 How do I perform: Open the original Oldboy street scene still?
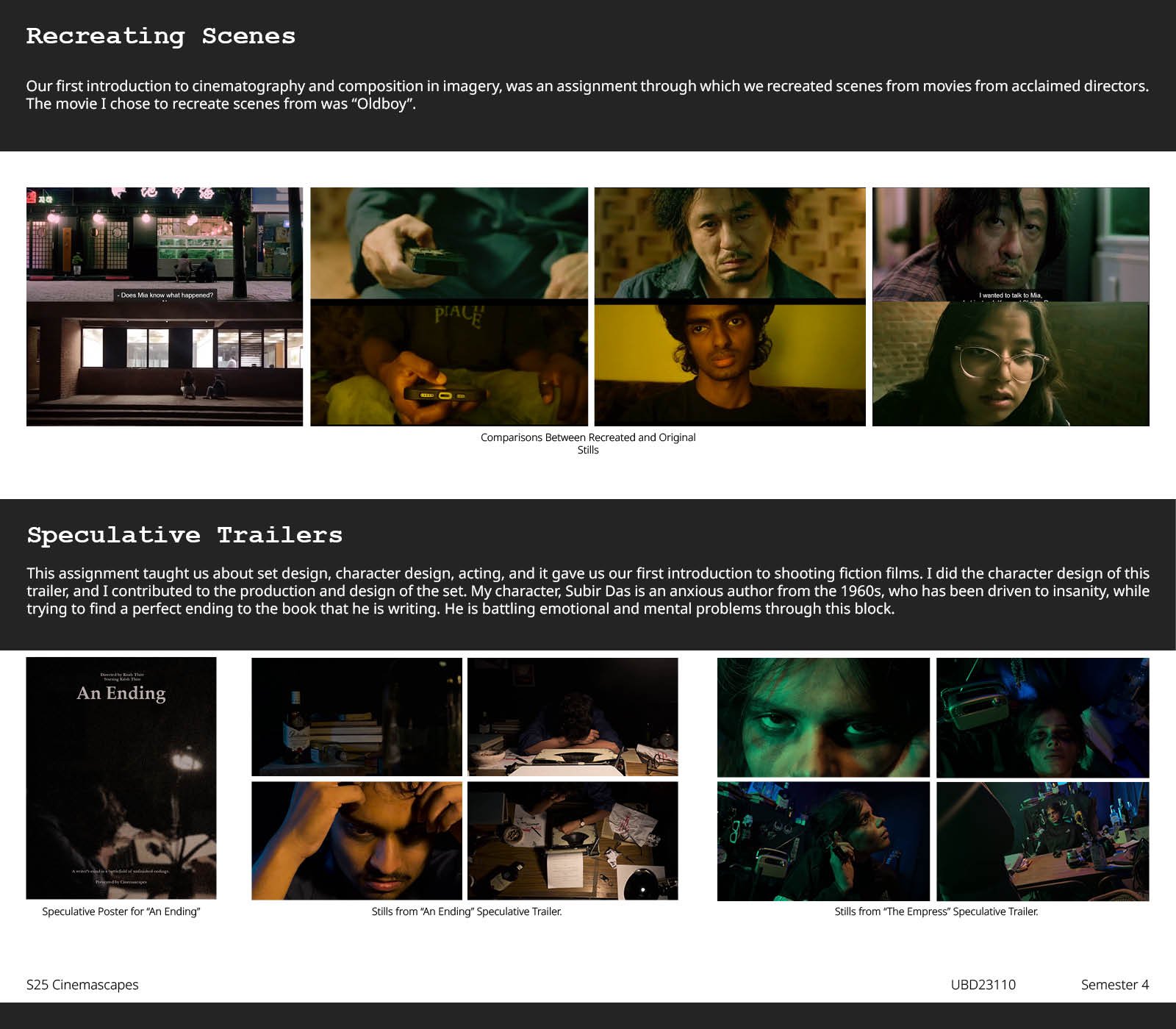165,244
